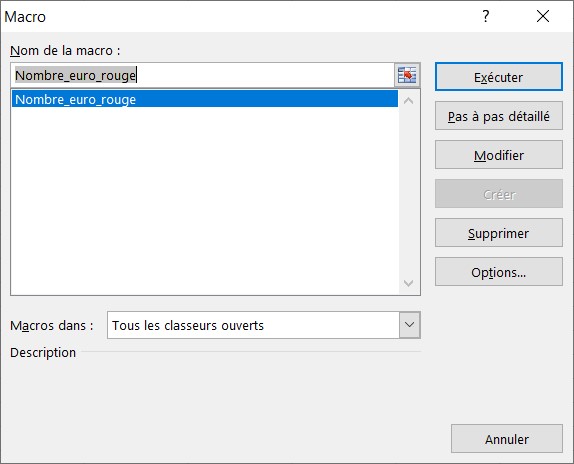Click the macro list scroll up arrow
The width and height of the screenshot is (574, 464).
409,100
